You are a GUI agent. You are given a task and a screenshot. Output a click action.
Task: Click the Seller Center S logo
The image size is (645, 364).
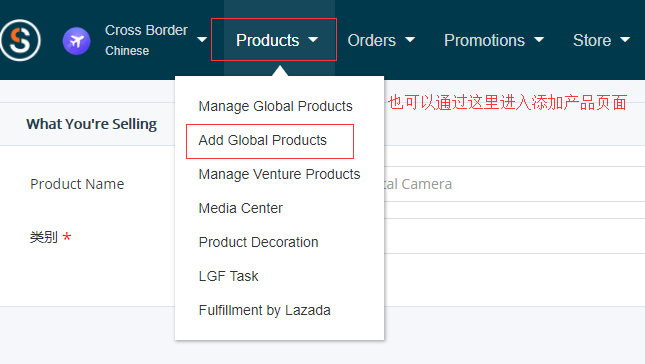(x=20, y=40)
